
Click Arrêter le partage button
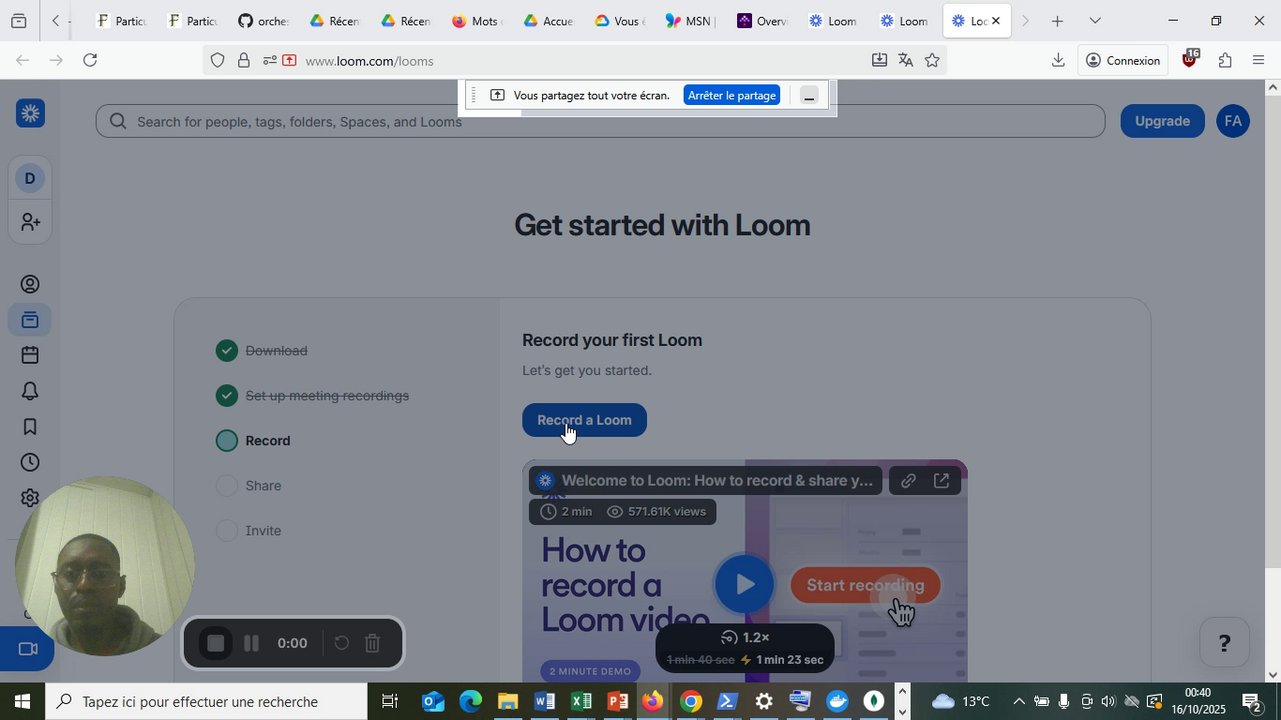[x=732, y=95]
